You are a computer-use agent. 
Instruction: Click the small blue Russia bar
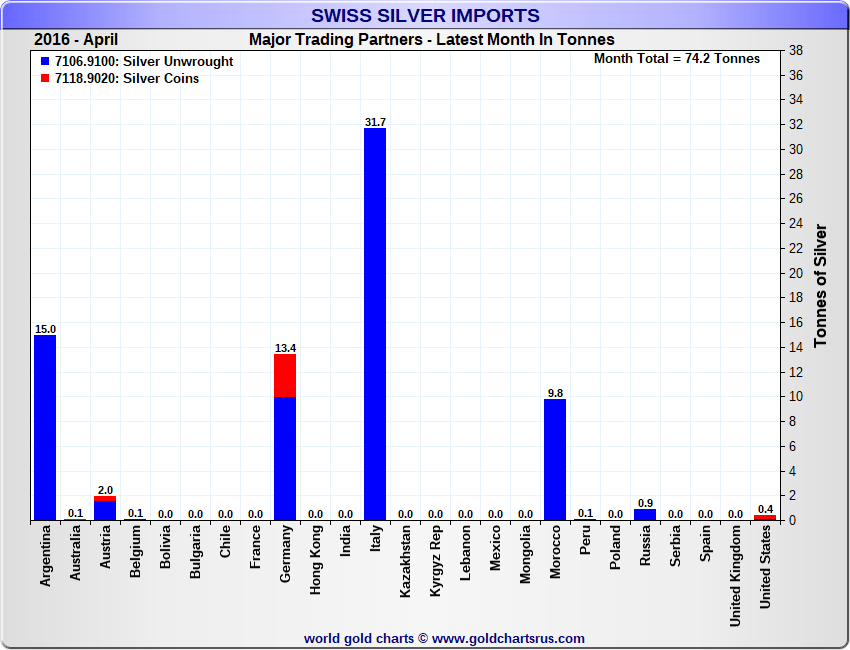click(x=645, y=515)
